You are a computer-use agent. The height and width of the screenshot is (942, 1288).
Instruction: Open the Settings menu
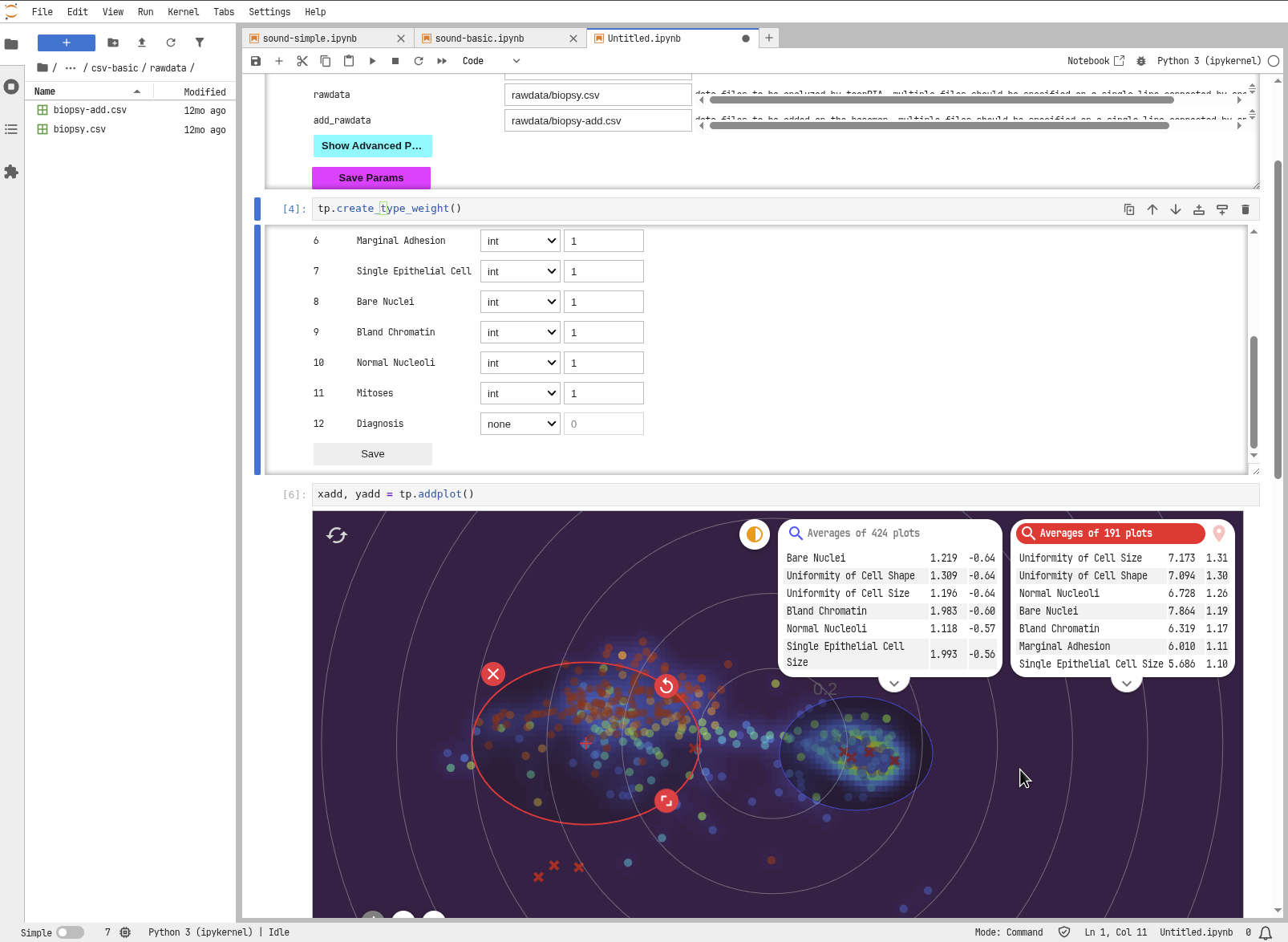(269, 12)
